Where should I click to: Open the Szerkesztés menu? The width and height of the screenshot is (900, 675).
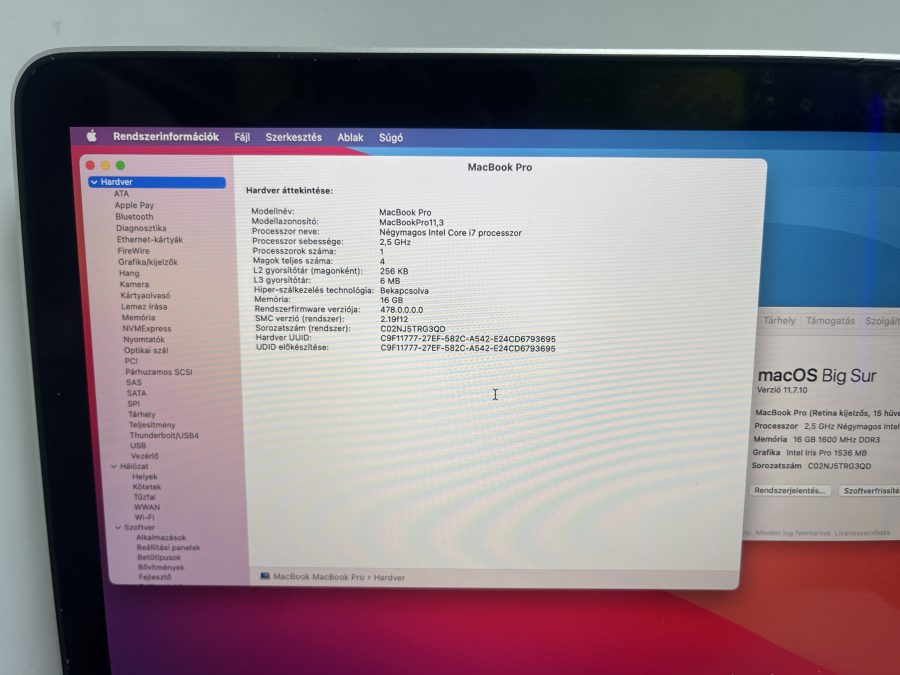[293, 137]
